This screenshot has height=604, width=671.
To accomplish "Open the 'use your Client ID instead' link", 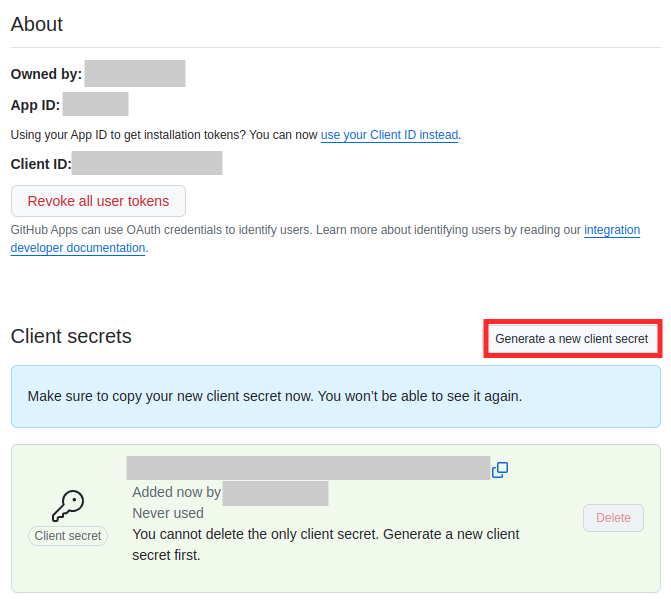I will pos(389,135).
